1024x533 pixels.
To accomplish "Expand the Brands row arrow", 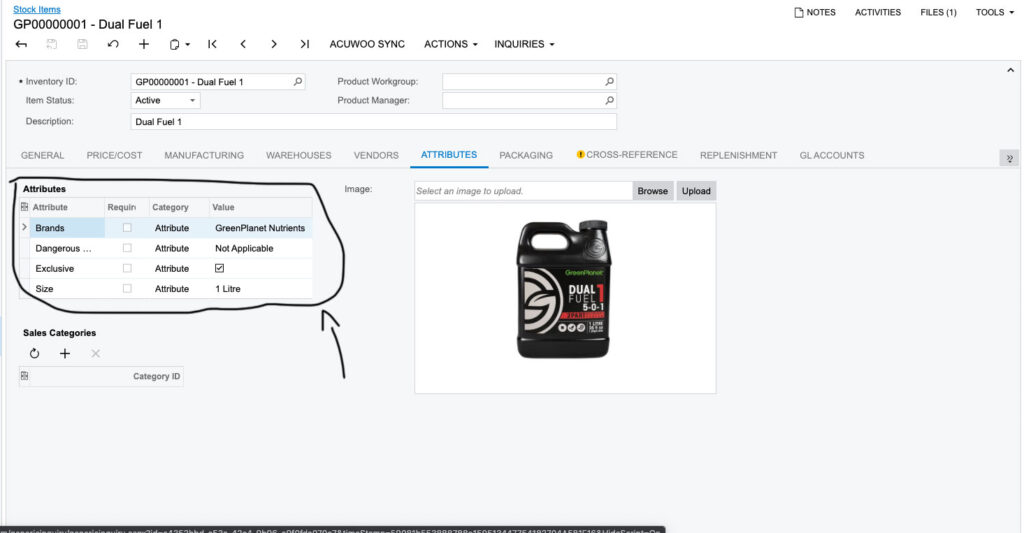I will [x=24, y=227].
